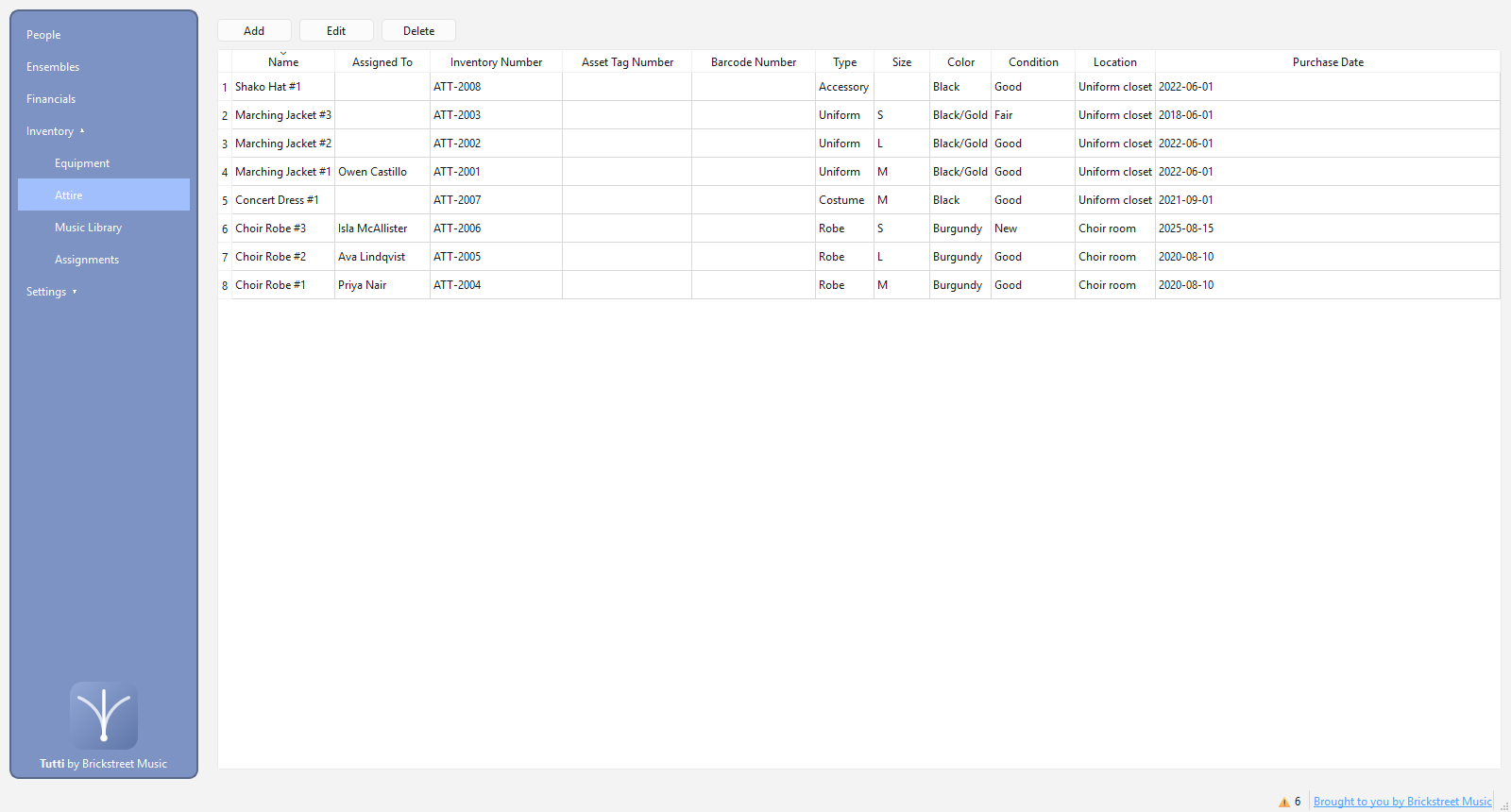Click row number 8 header

pos(225,285)
